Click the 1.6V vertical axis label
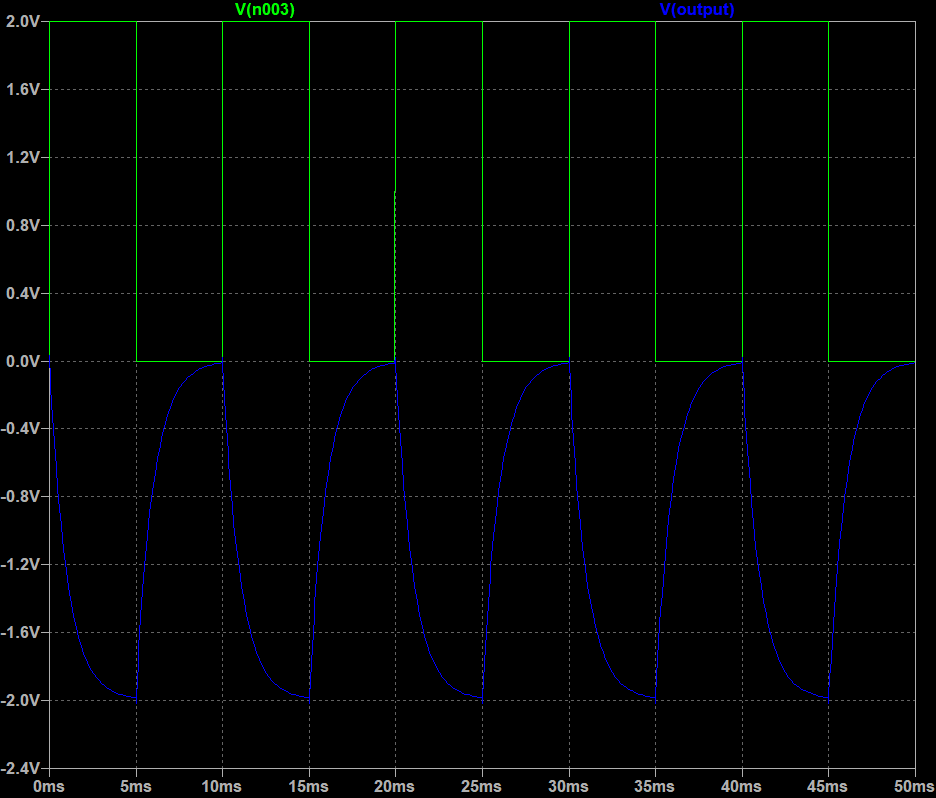 [22, 89]
